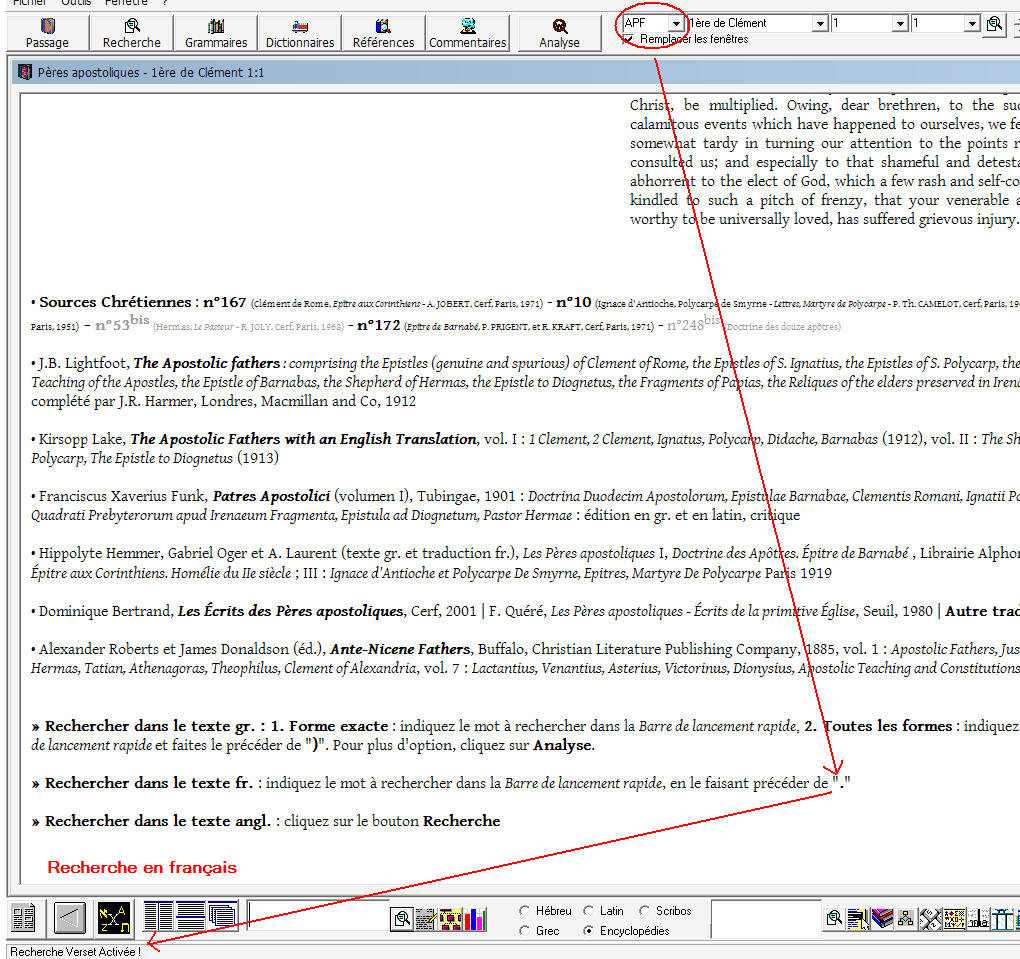Viewport: 1020px width, 959px height.
Task: Expand the APF corpus dropdown
Action: (677, 24)
